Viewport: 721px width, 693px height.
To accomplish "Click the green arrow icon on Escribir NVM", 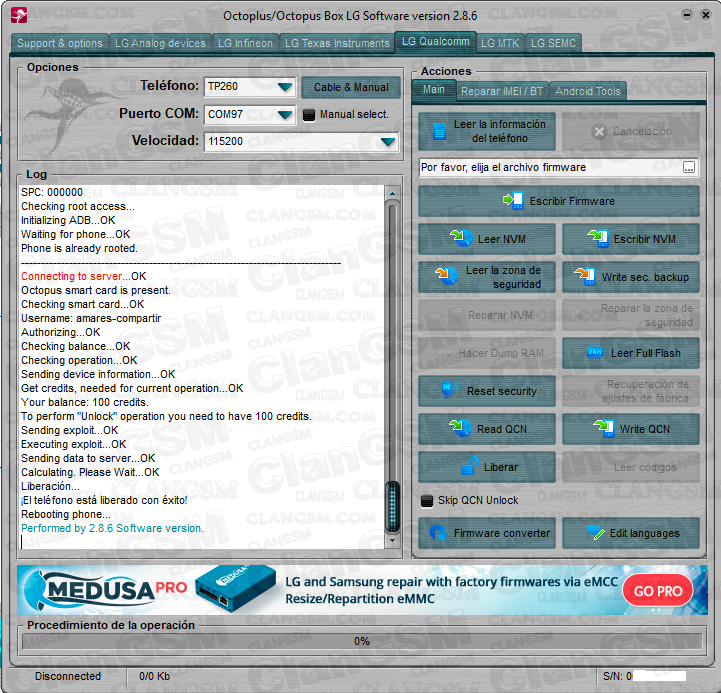I will 598,238.
